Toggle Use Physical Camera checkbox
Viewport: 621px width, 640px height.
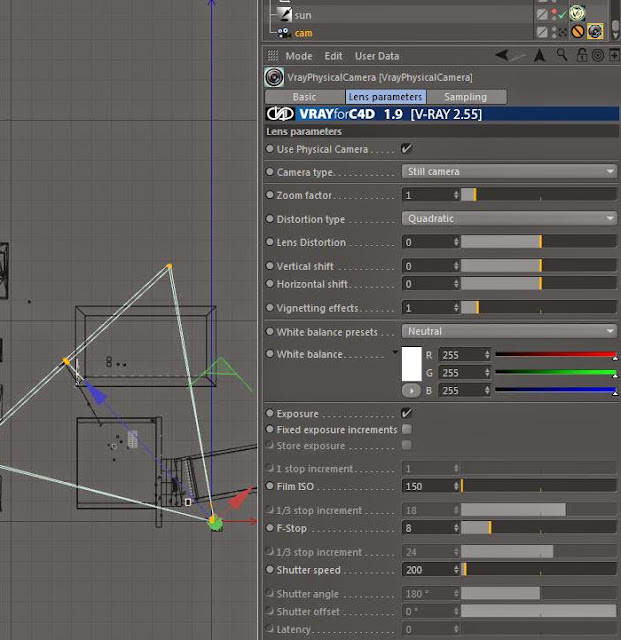point(407,149)
